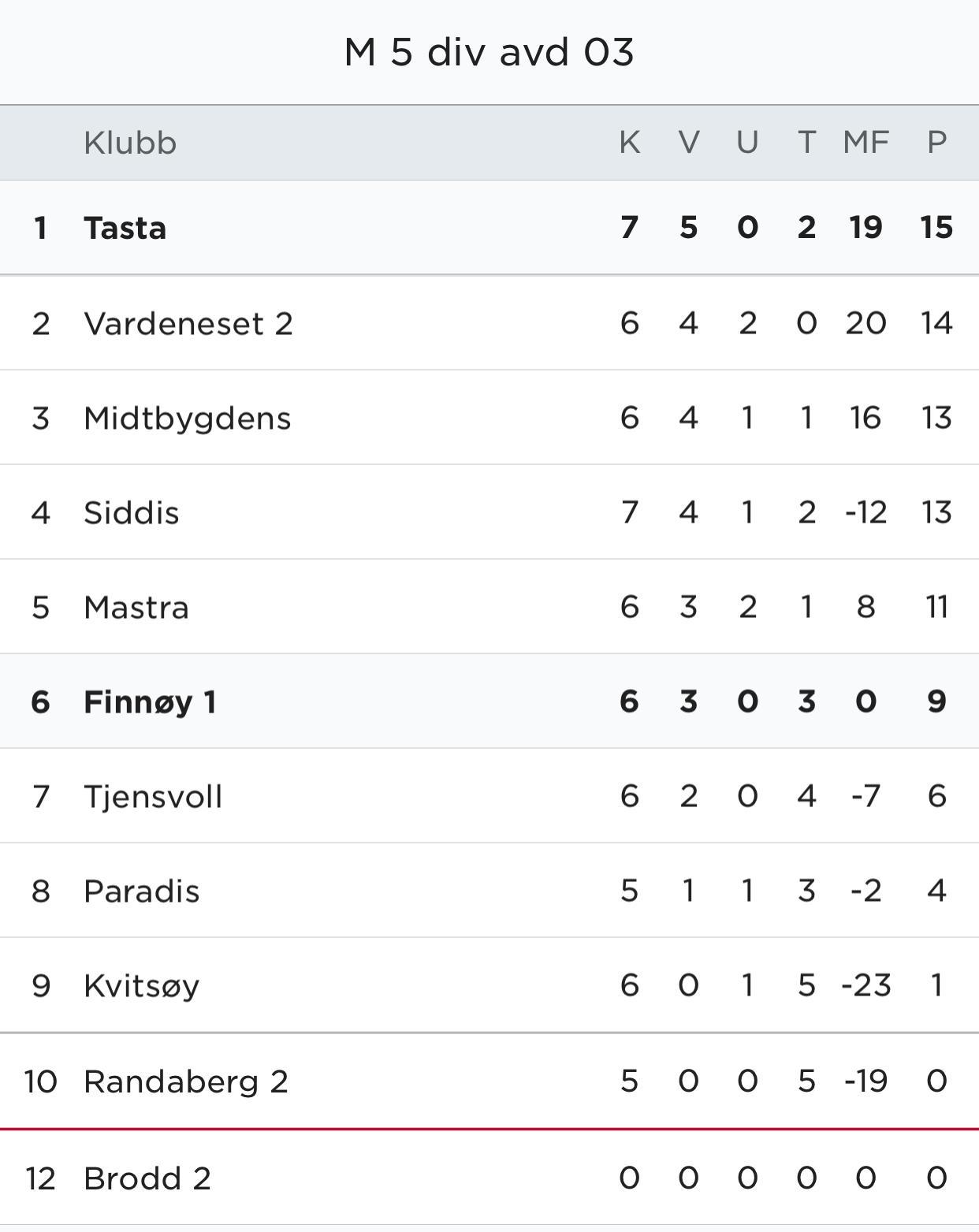Tap the Kvitsøy club name
This screenshot has width=979, height=1232.
click(142, 986)
